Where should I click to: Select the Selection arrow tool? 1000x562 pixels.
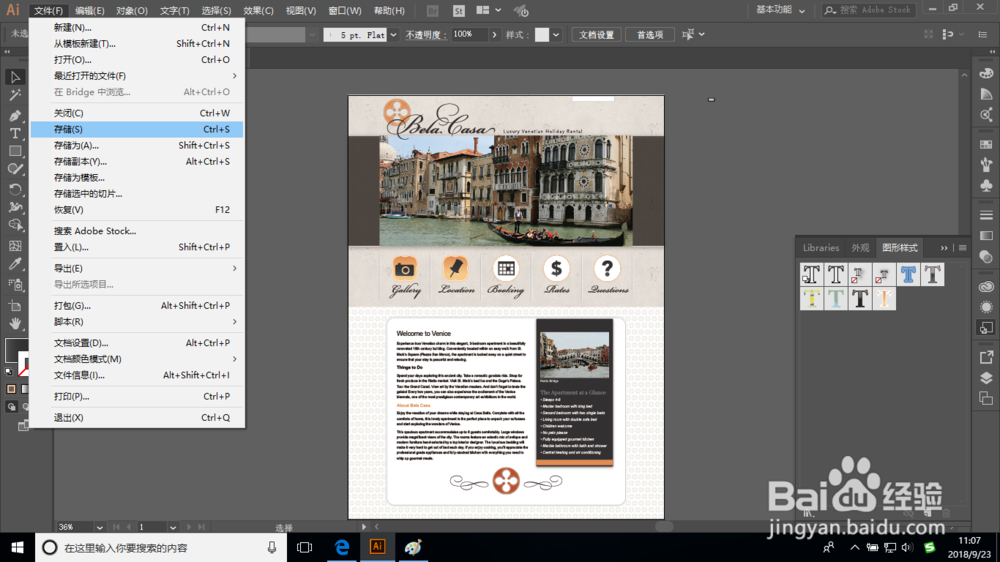coord(15,77)
